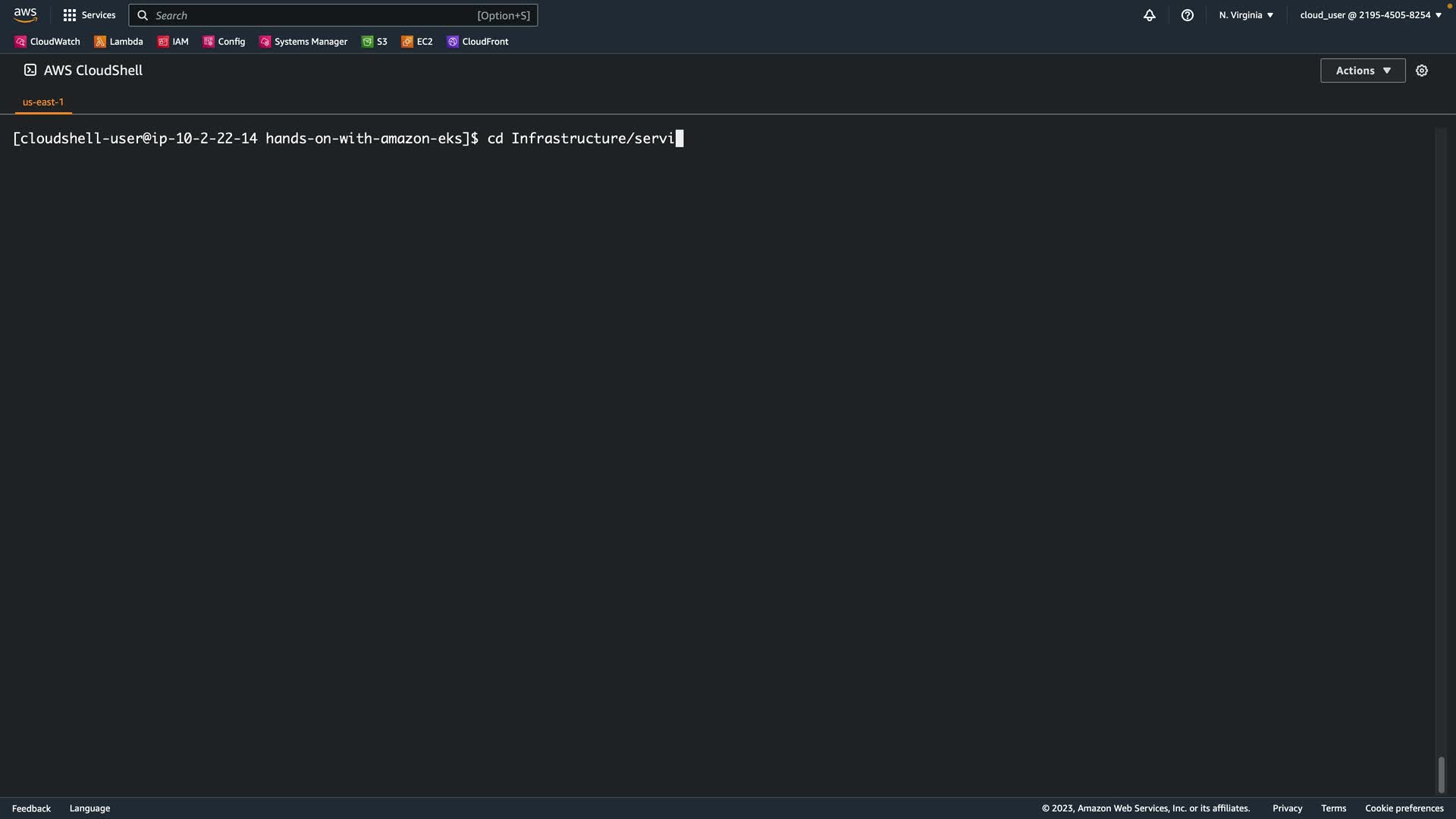Open the Lambda favorite shortcut
The image size is (1456, 819).
(119, 42)
